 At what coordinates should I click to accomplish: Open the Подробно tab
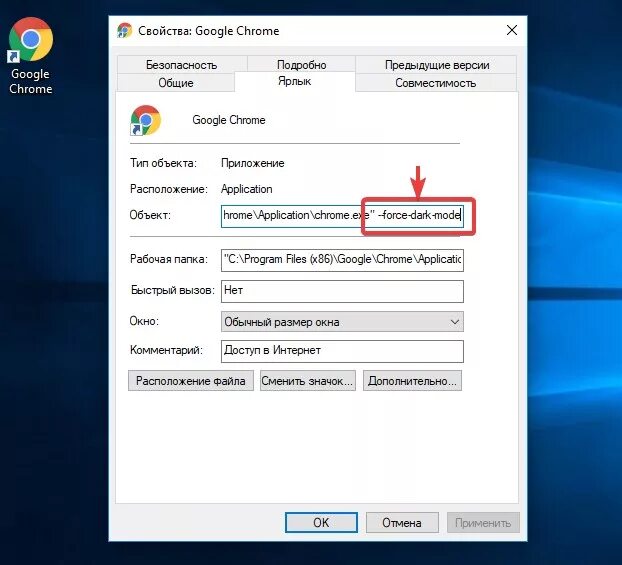[x=301, y=65]
